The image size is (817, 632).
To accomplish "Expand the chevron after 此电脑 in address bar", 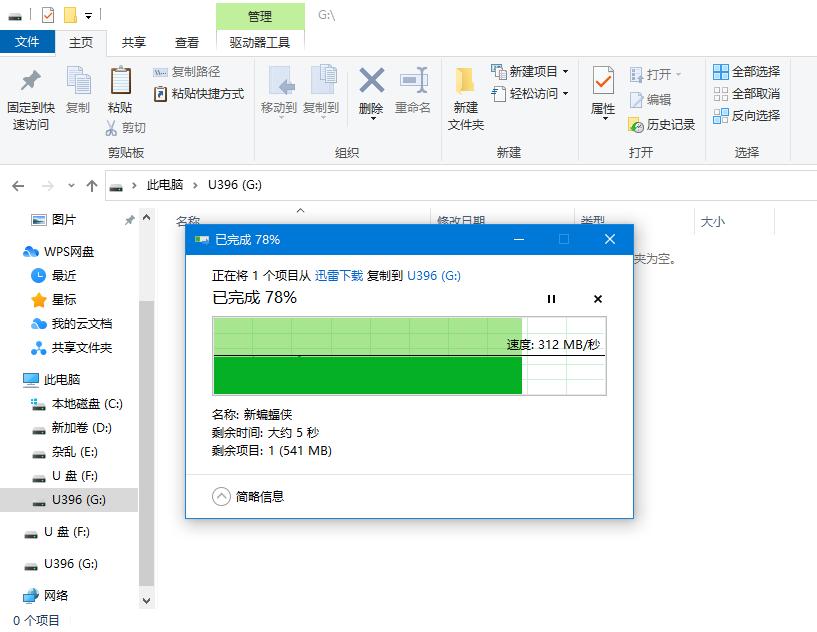I will [195, 185].
